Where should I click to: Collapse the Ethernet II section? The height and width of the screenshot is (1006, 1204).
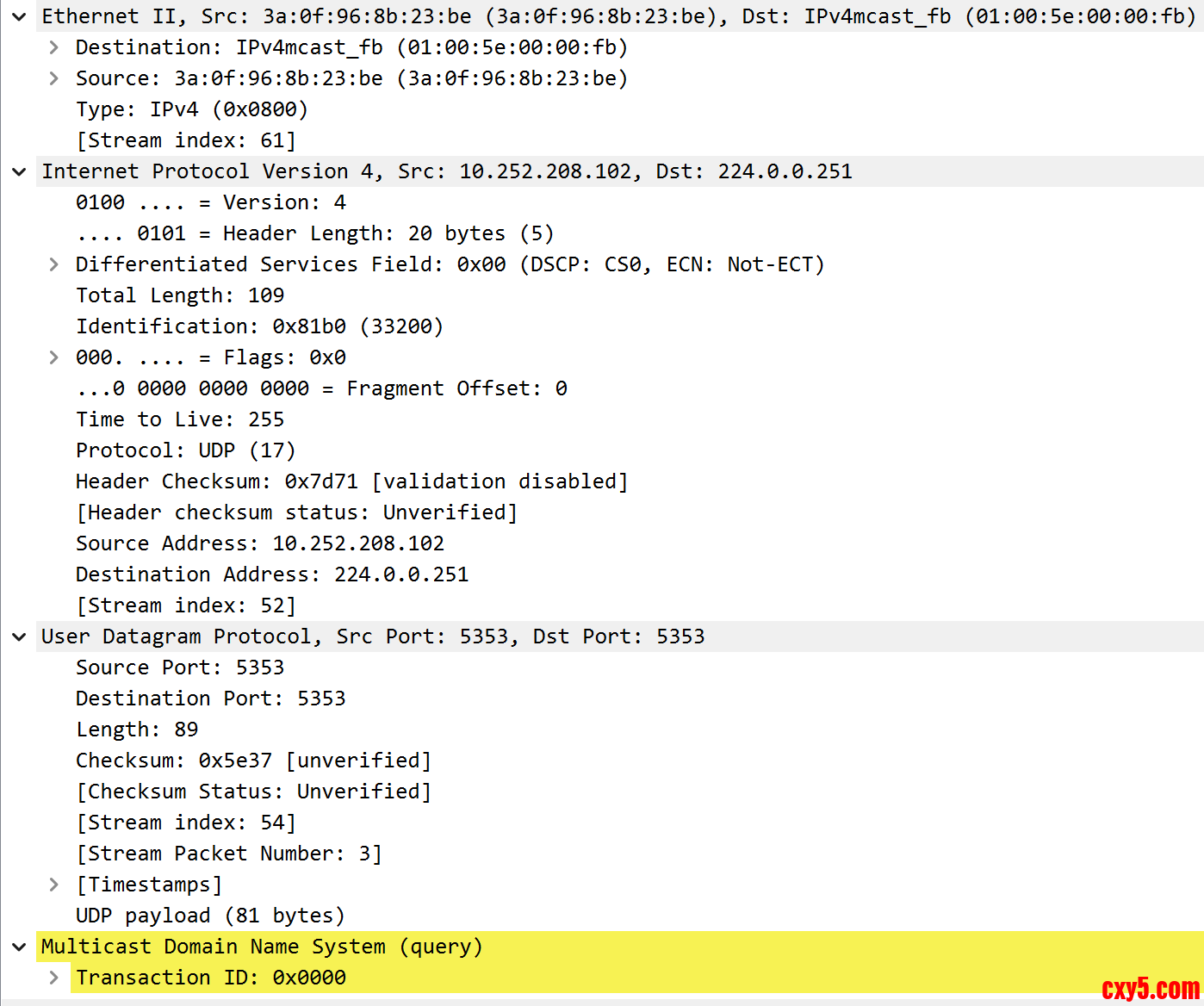click(x=19, y=16)
